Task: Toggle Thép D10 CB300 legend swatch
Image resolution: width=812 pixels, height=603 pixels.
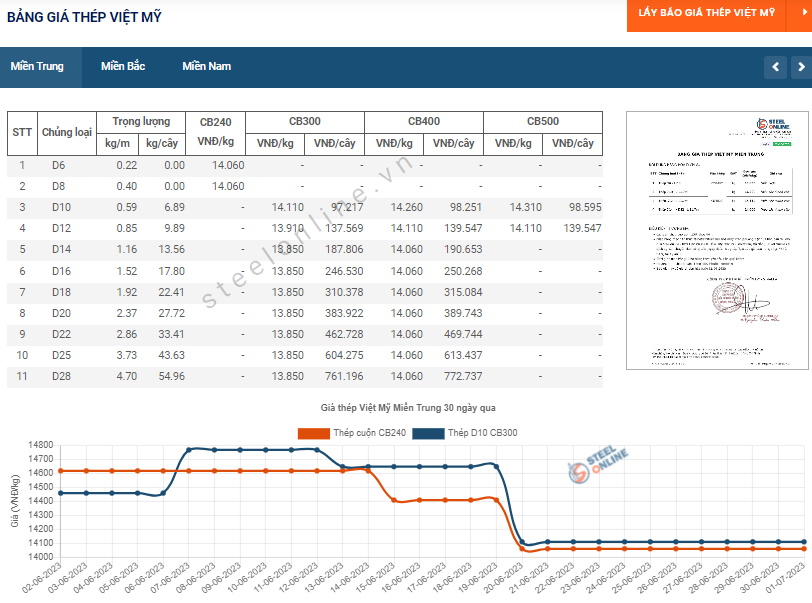Action: click(428, 433)
